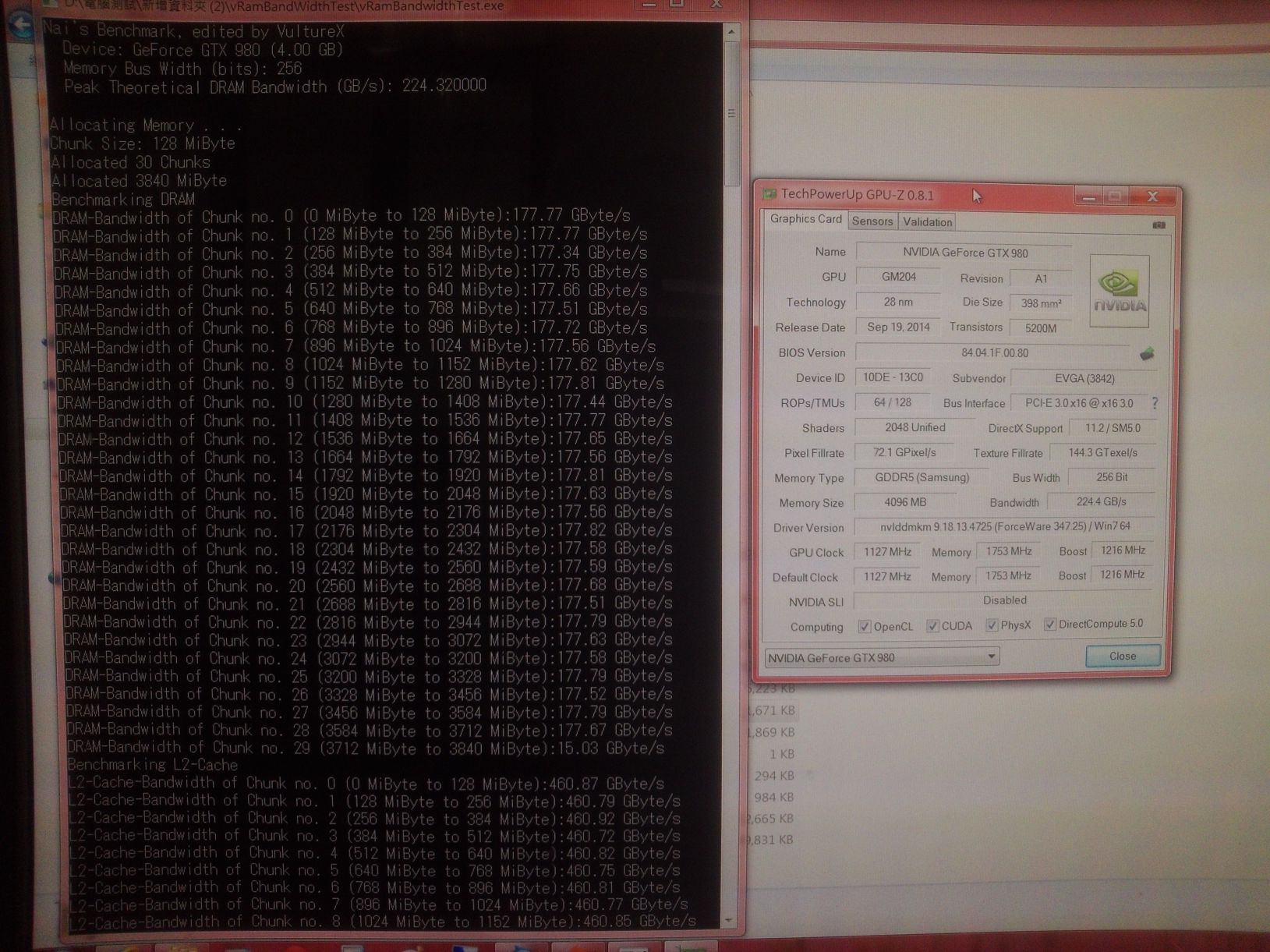Image resolution: width=1270 pixels, height=952 pixels.
Task: Click the Texture Fillrate field 144.3 GTexel/s
Action: point(1103,452)
